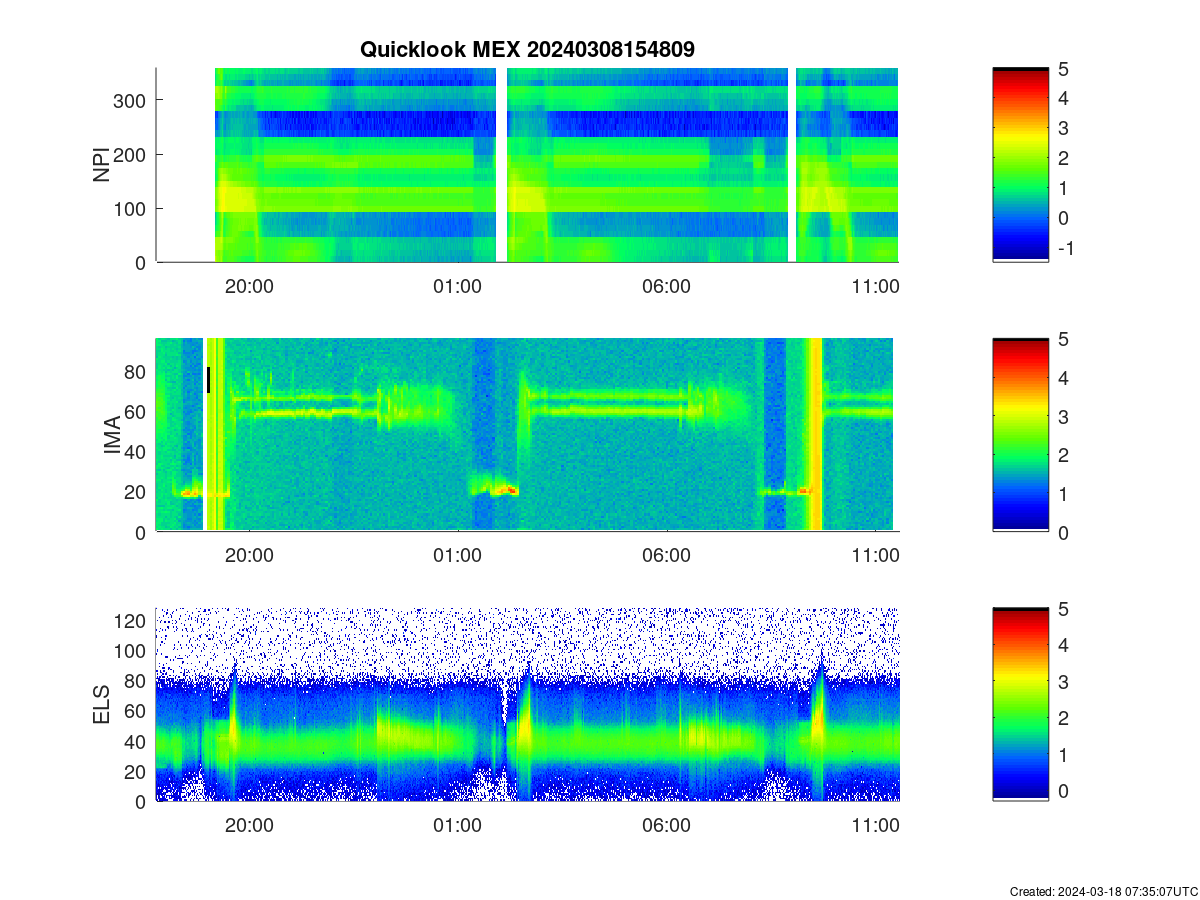Click the 5 label on NPI colorbar
This screenshot has width=1200, height=900.
(x=1063, y=68)
